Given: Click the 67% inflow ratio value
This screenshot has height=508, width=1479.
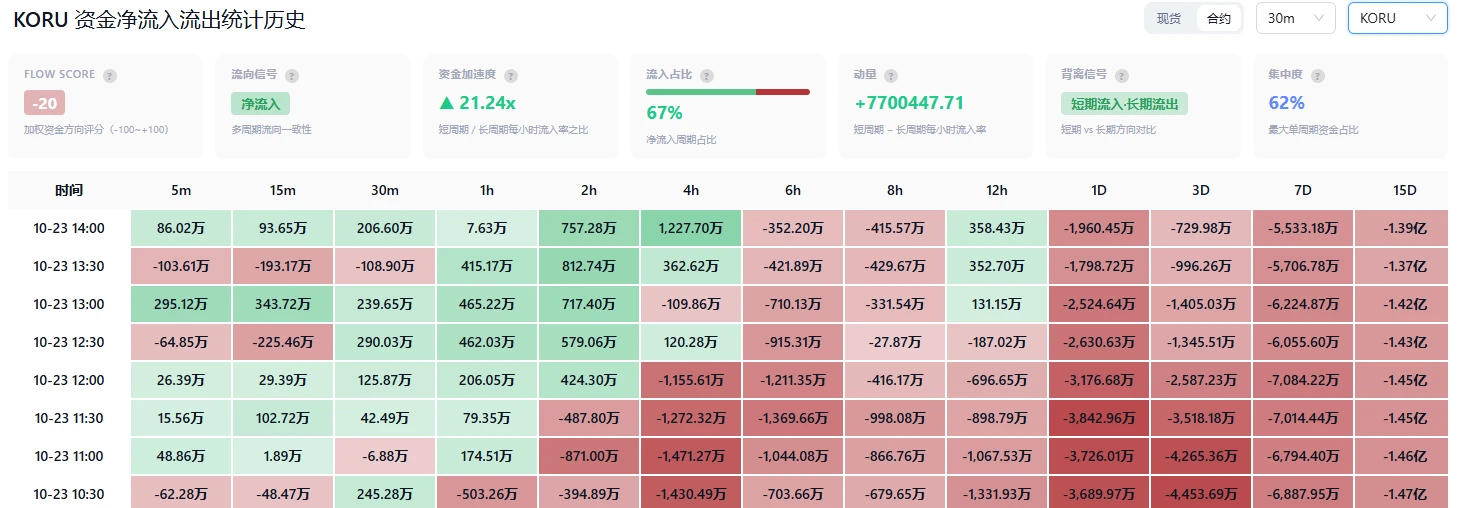Looking at the screenshot, I should (x=664, y=113).
